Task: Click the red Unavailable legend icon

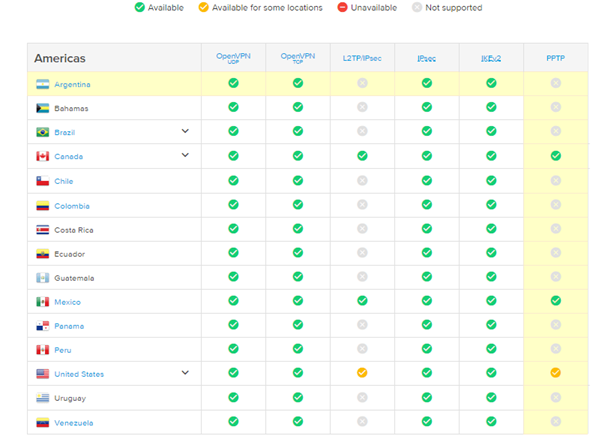Action: (x=342, y=7)
